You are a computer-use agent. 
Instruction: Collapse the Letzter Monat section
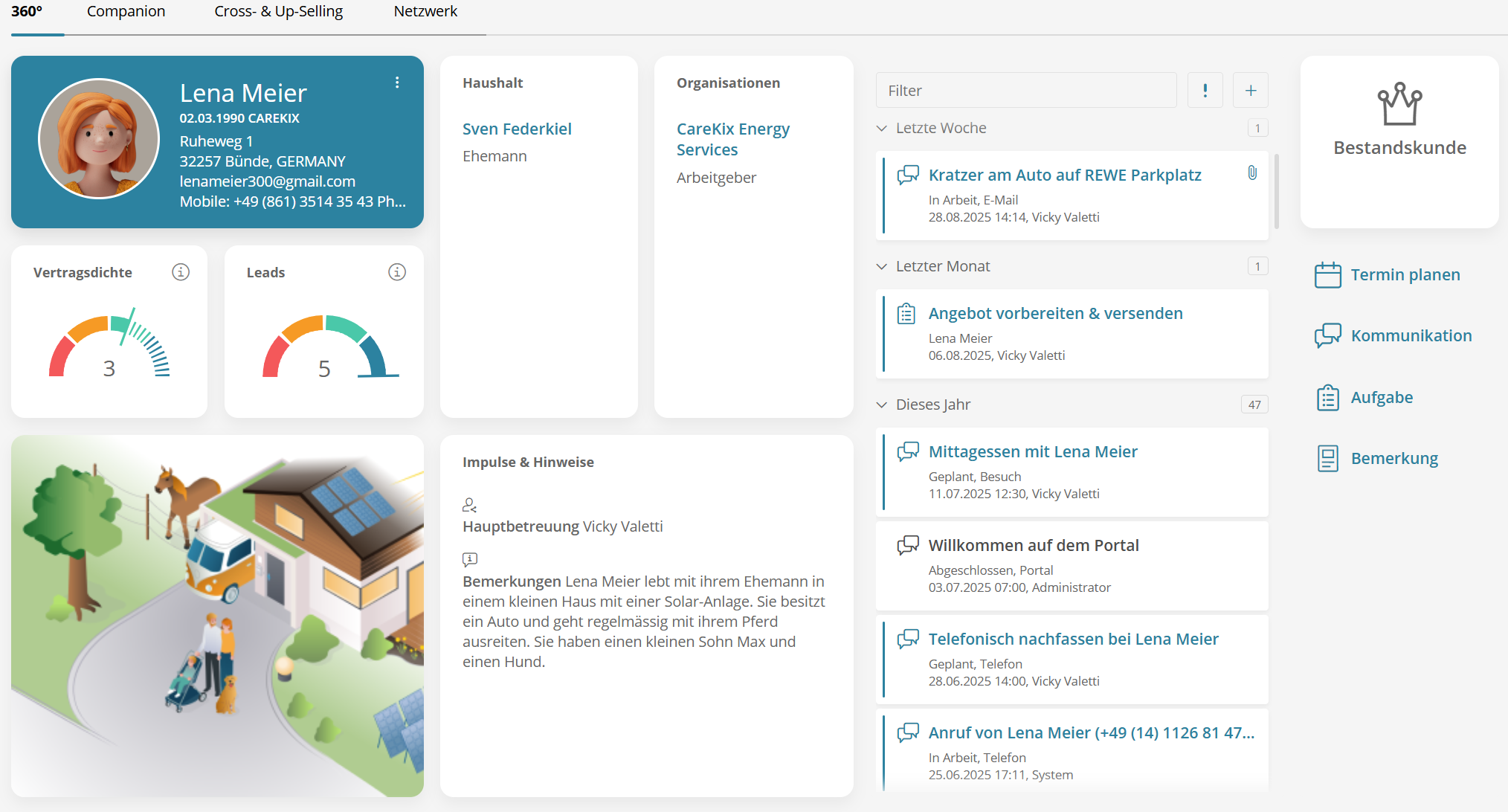point(882,266)
